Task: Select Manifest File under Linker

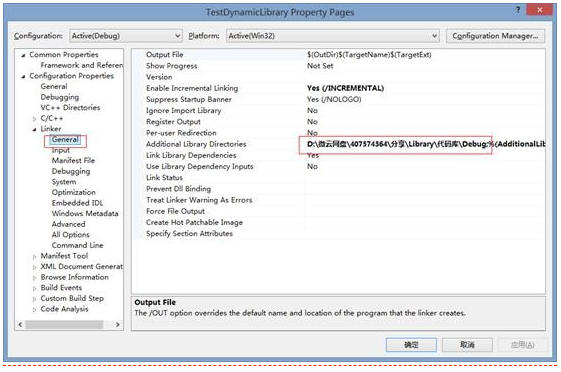Action: pos(73,160)
